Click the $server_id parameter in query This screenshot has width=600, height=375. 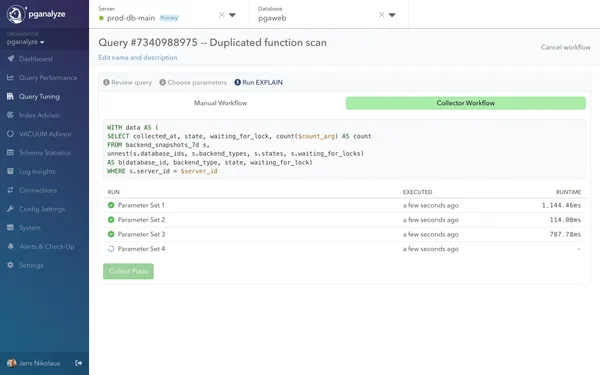[x=199, y=171]
